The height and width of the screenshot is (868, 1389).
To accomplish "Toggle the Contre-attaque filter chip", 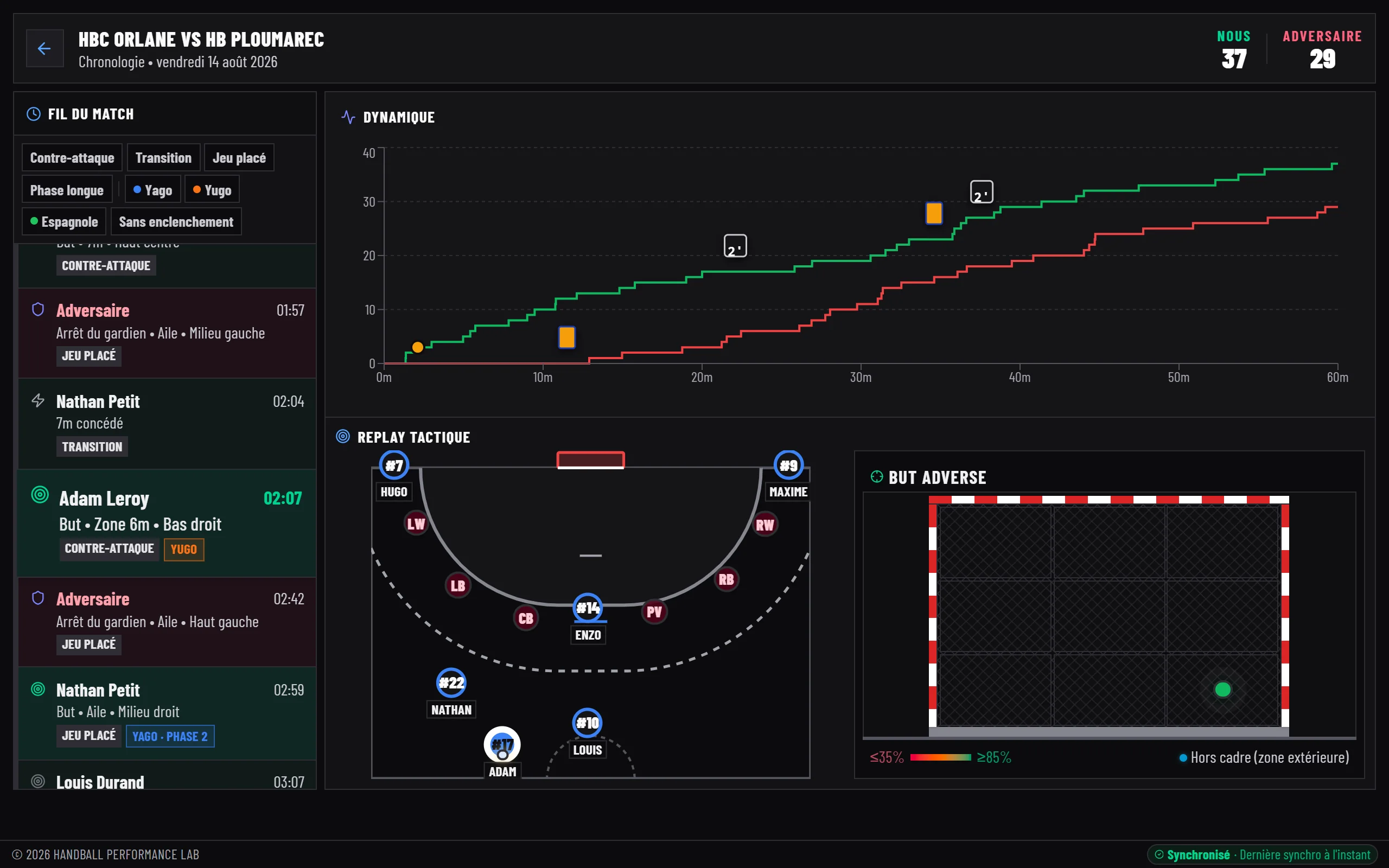I will (x=72, y=157).
